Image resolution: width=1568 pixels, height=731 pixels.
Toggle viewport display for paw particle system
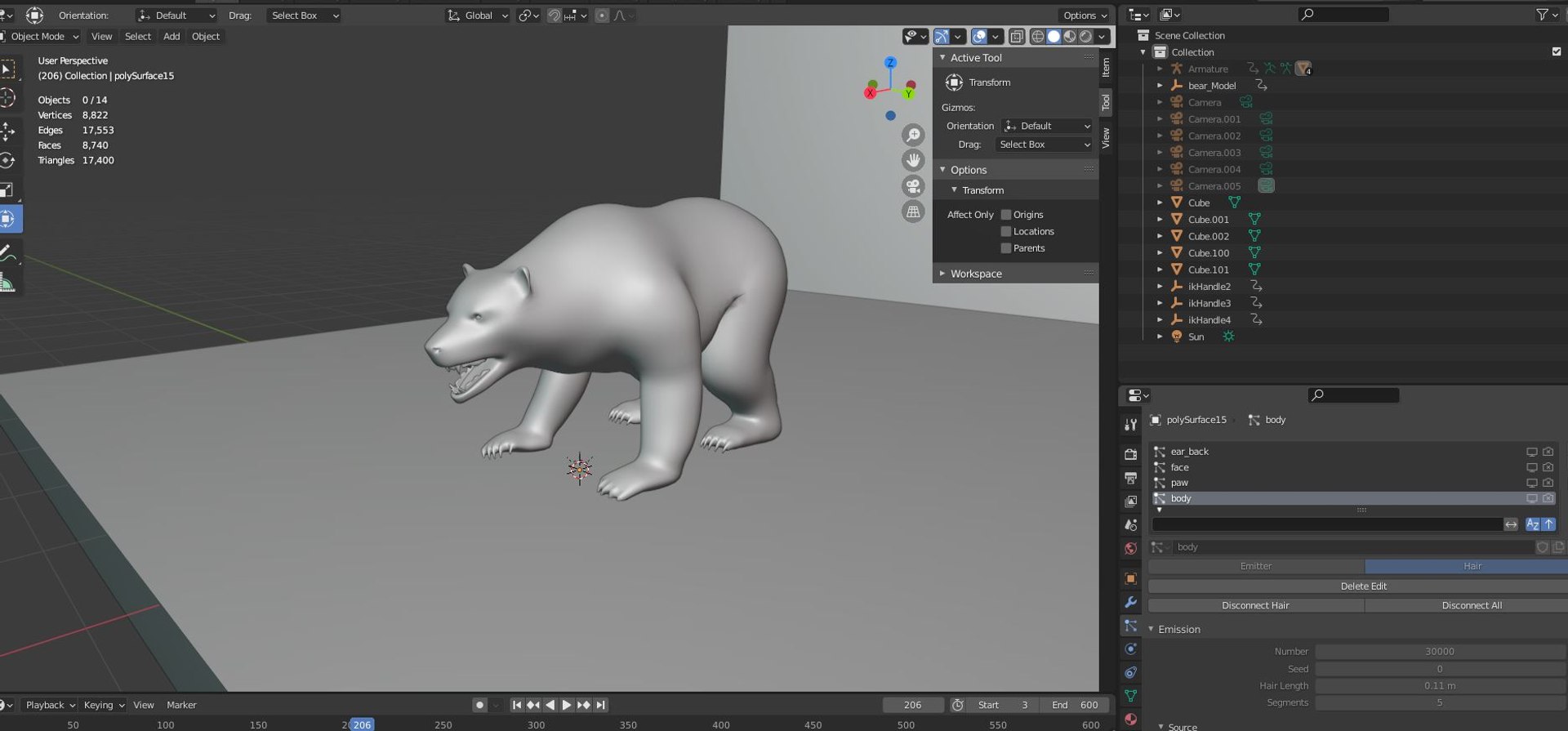point(1532,483)
